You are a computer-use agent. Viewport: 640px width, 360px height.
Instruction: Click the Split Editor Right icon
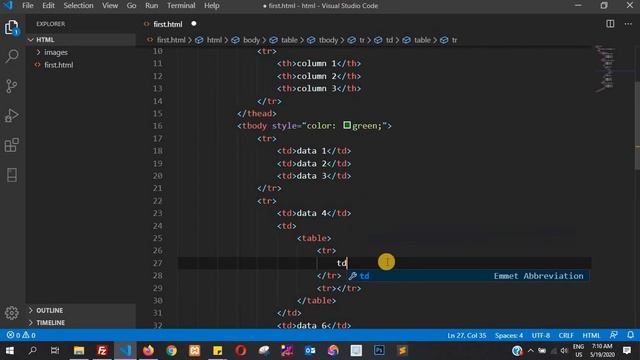(610, 24)
